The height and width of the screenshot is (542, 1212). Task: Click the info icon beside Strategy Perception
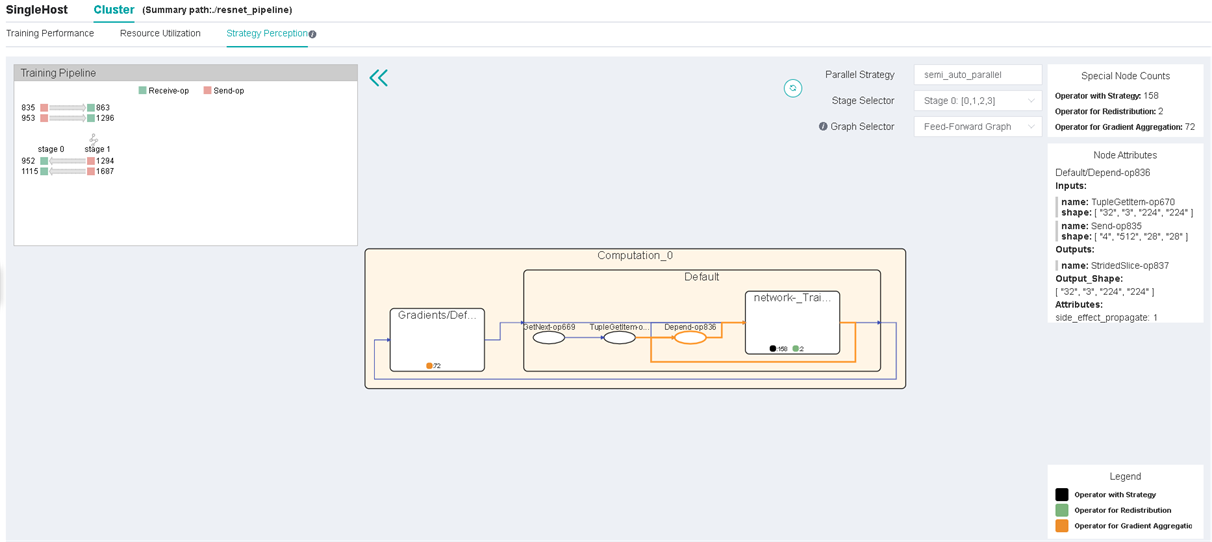tap(313, 34)
